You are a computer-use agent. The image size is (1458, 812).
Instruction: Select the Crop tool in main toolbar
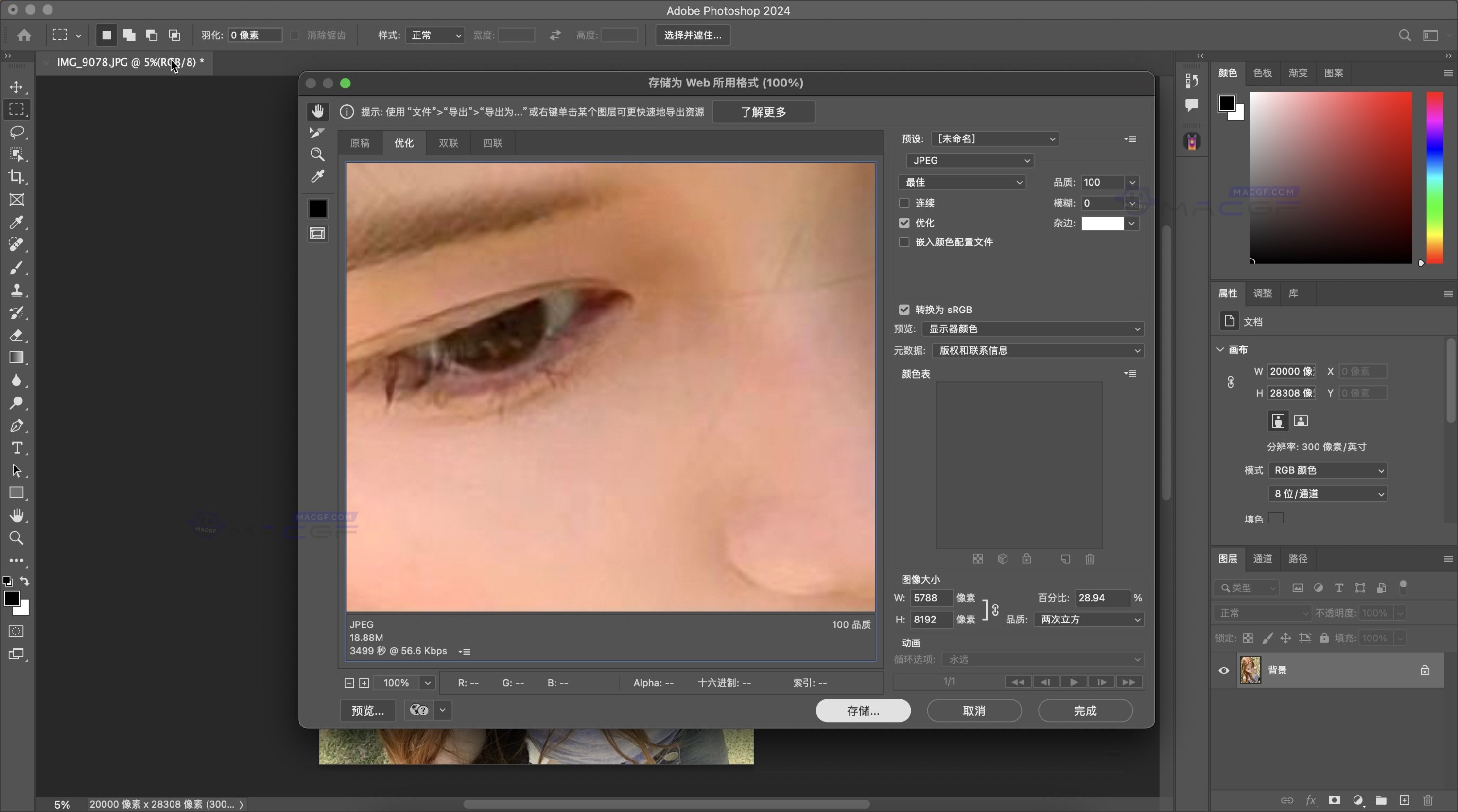17,177
